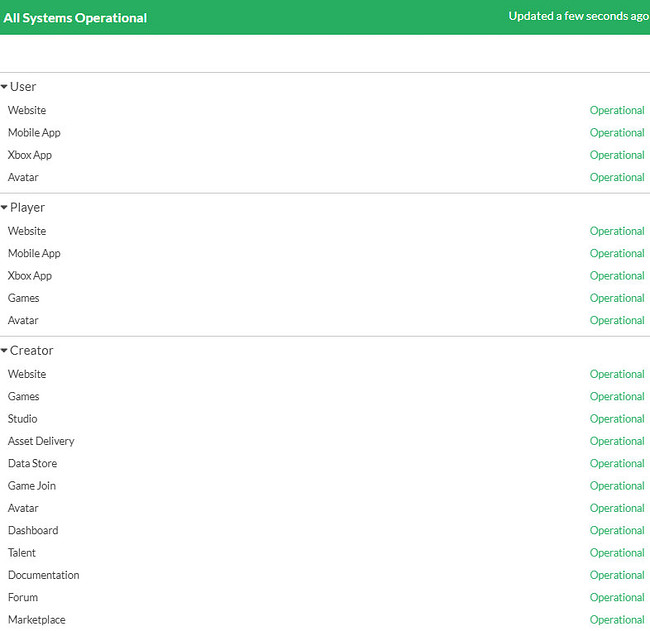Select Avatar under the User section
The height and width of the screenshot is (631, 650).
tap(23, 177)
